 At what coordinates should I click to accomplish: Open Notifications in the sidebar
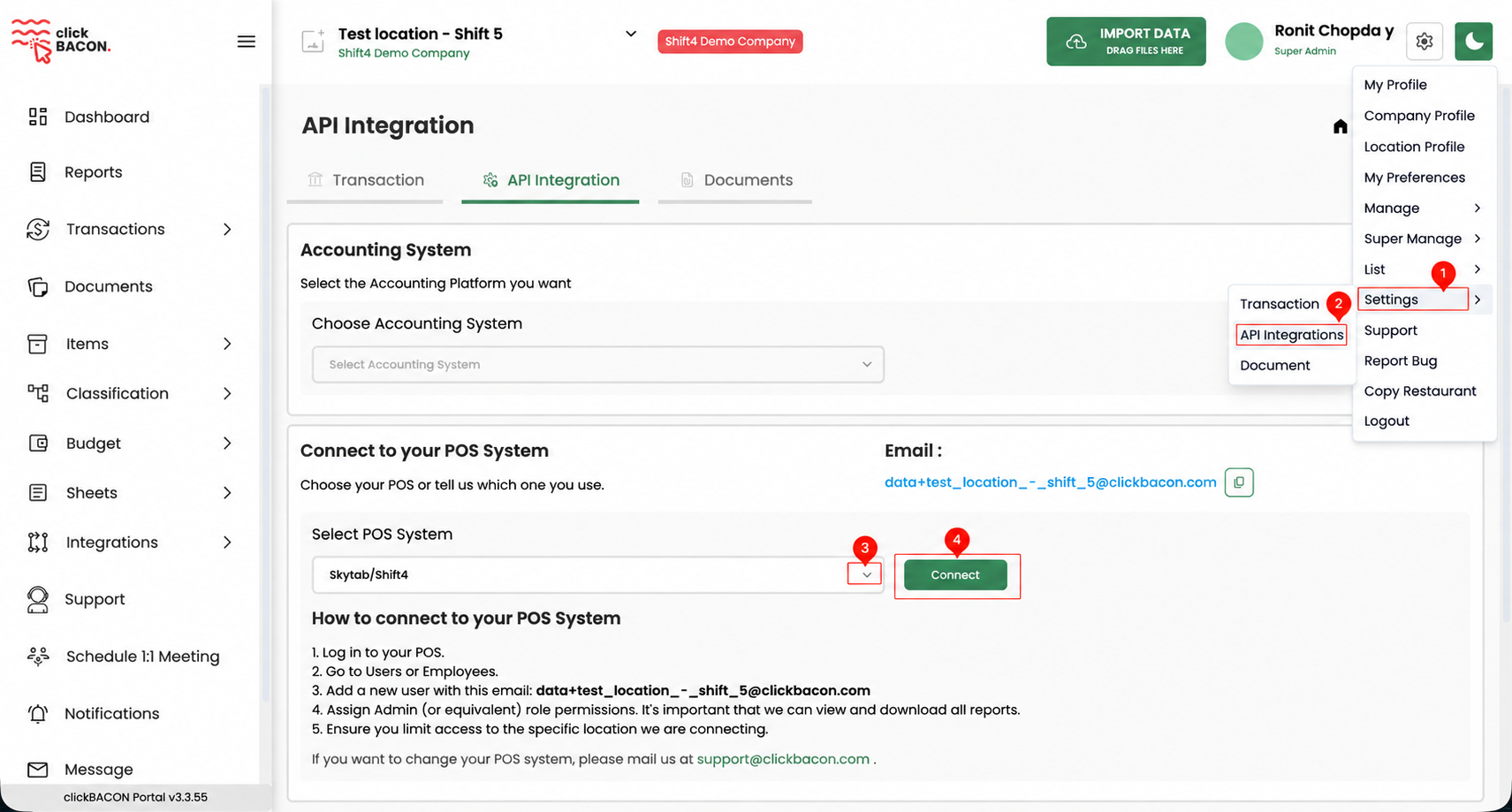click(111, 714)
